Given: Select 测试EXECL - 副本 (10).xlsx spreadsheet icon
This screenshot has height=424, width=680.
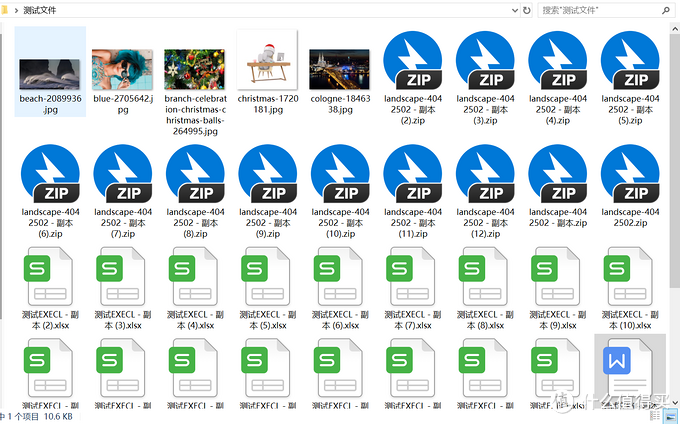Looking at the screenshot, I should [628, 276].
